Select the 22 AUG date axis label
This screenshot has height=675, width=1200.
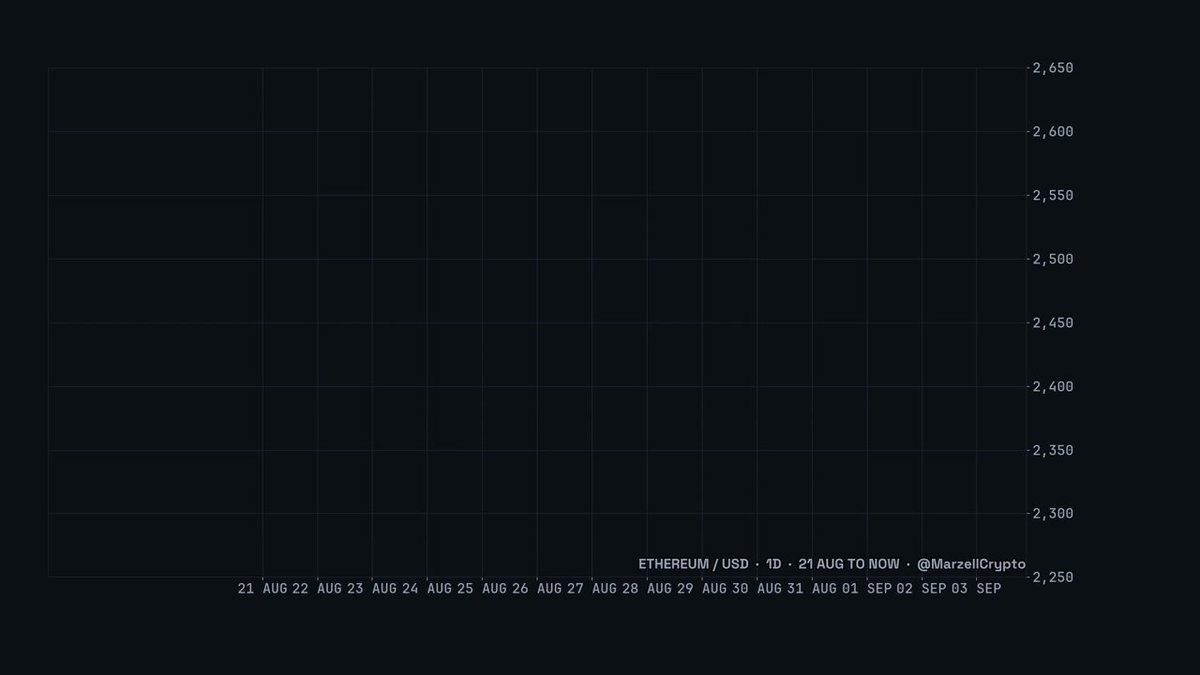318,589
